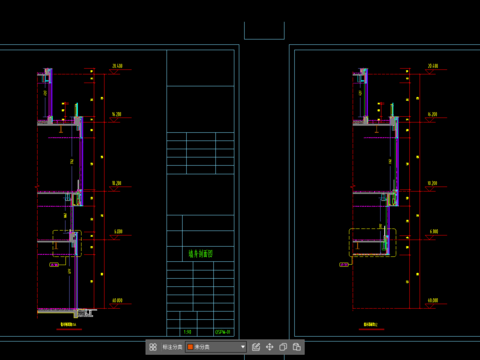Click the underlined drawing title below left section
This screenshot has height=360, width=480.
point(69,325)
